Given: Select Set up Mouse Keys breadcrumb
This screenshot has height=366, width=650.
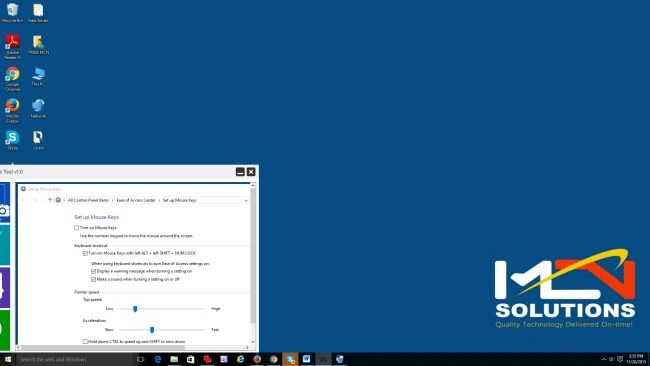Looking at the screenshot, I should (x=179, y=200).
